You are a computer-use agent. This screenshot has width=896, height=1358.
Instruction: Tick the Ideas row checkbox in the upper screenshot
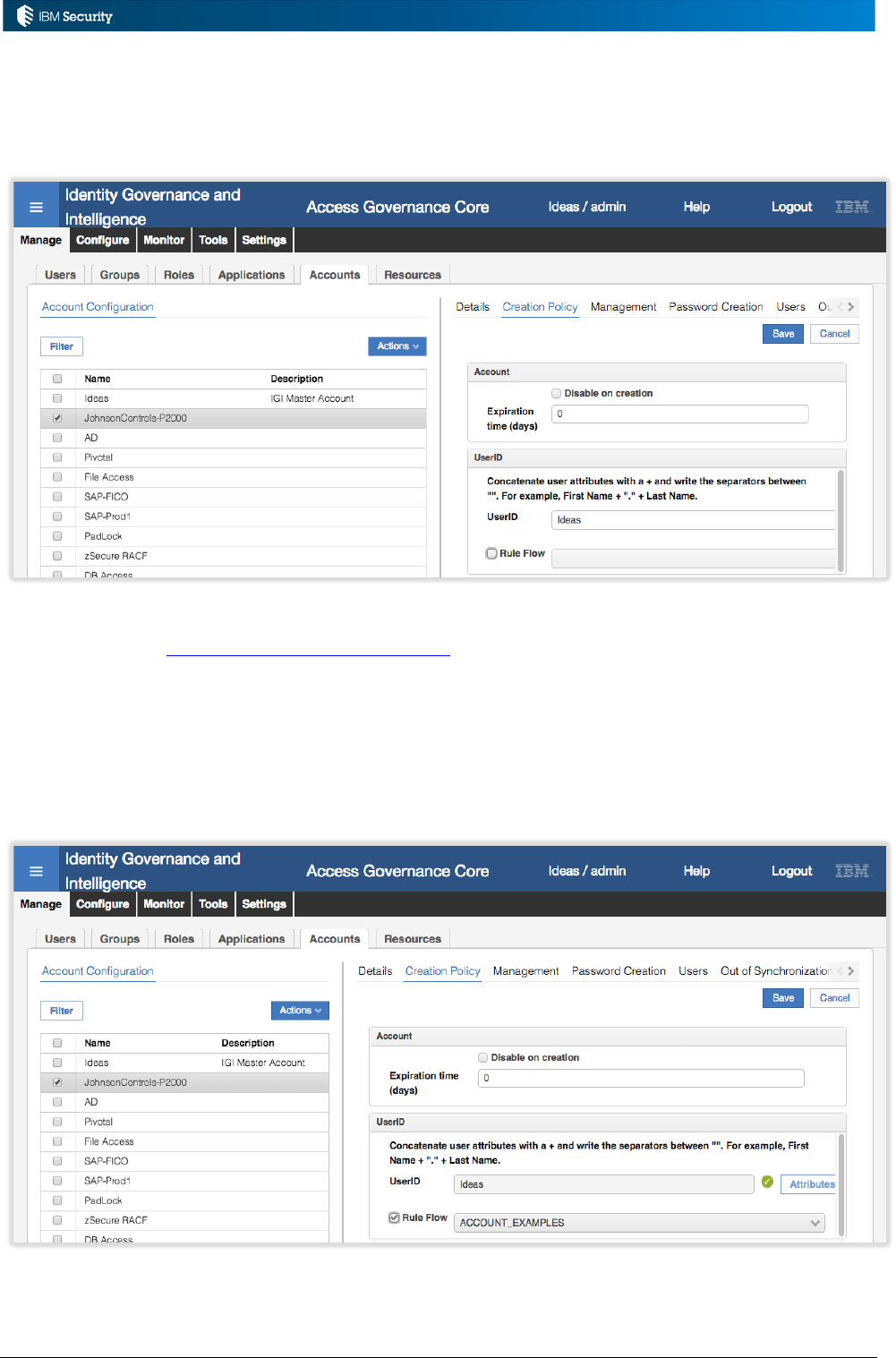tap(57, 398)
